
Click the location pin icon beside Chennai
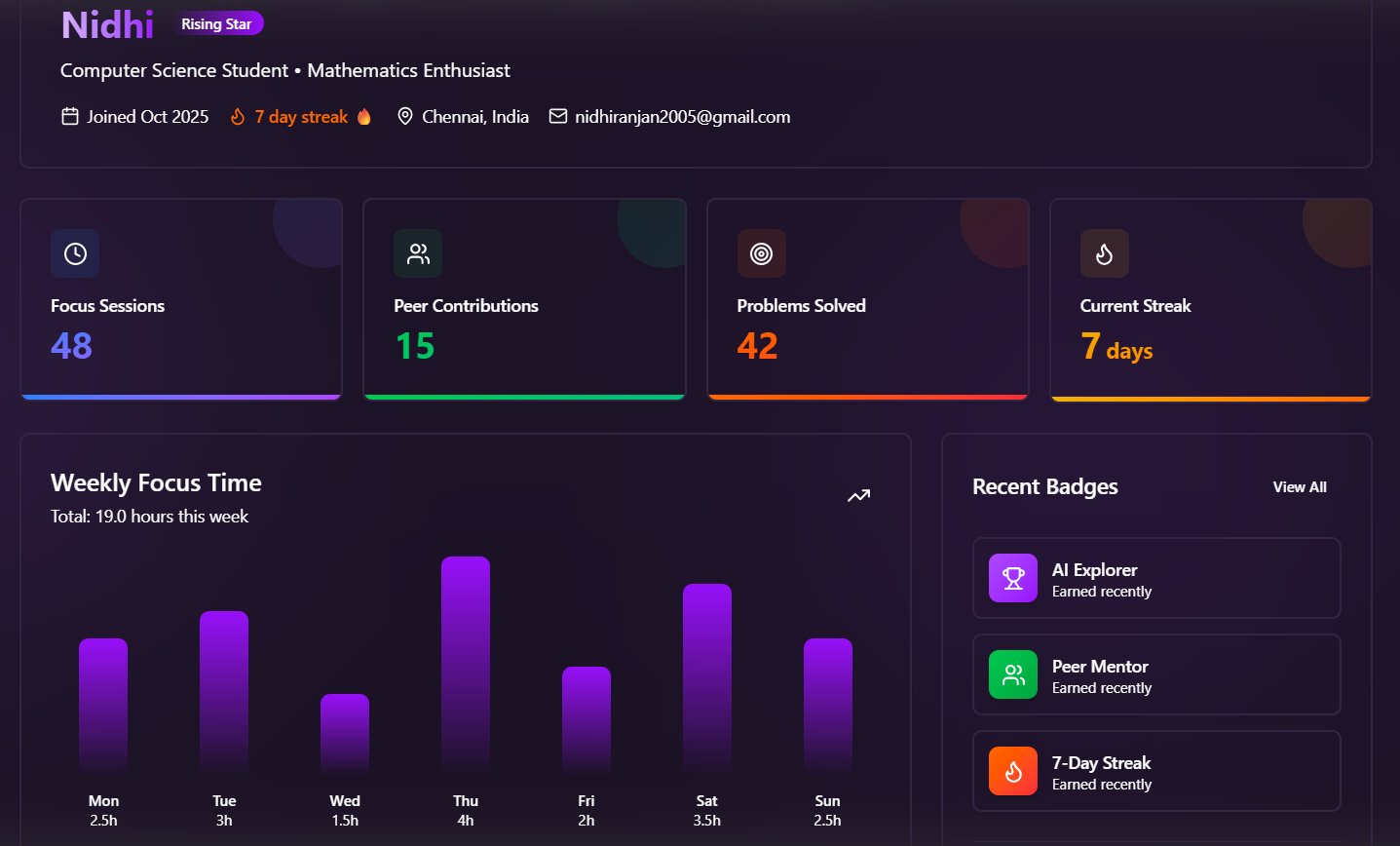point(405,117)
